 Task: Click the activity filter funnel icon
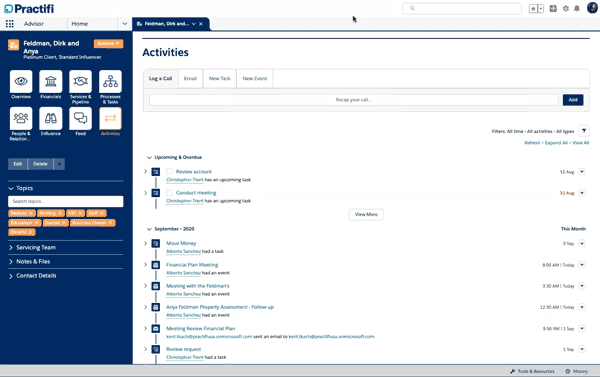coord(584,131)
